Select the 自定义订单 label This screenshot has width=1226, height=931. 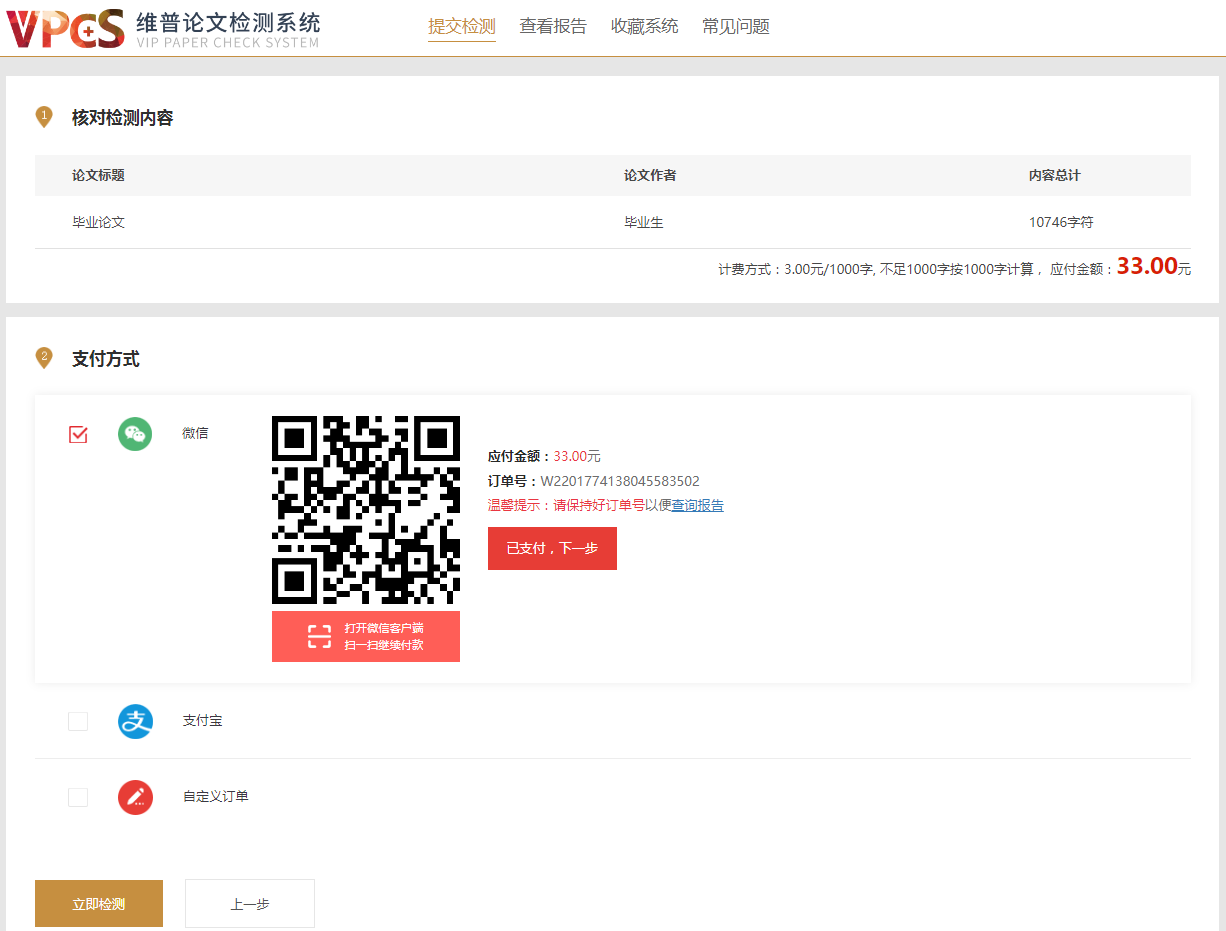[x=216, y=797]
